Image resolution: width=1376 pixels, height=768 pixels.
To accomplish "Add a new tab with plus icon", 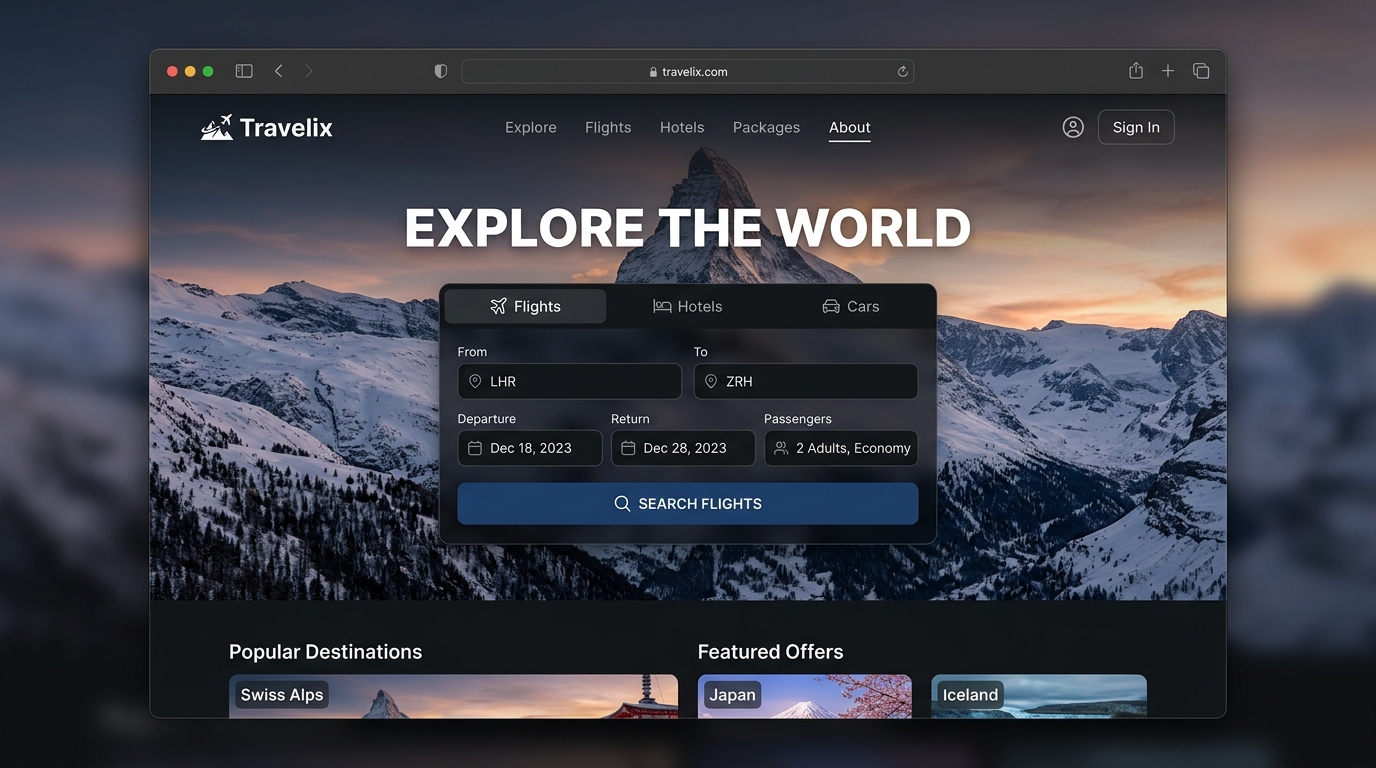I will click(x=1168, y=71).
